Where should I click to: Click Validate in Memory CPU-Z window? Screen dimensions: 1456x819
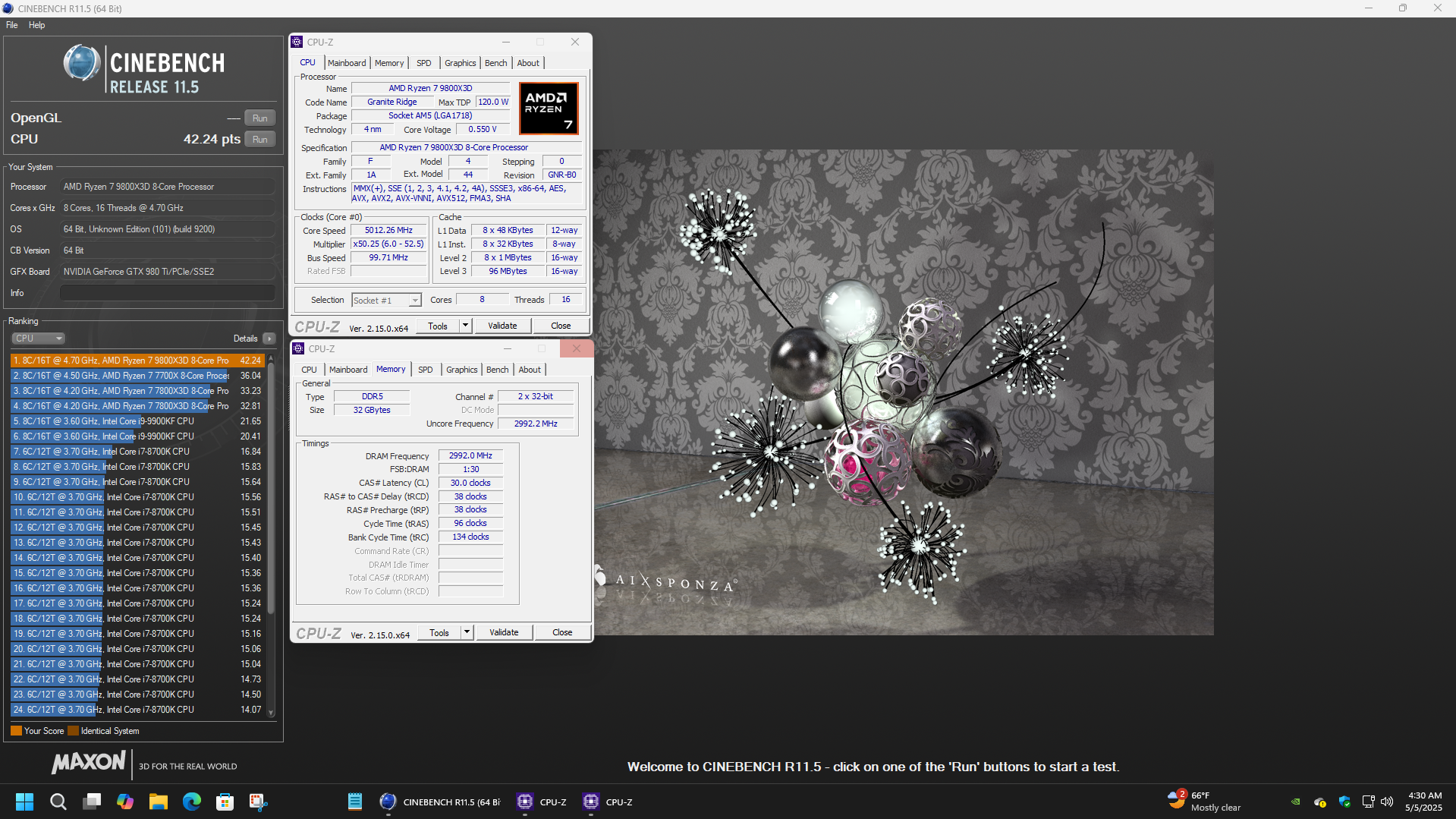point(504,632)
